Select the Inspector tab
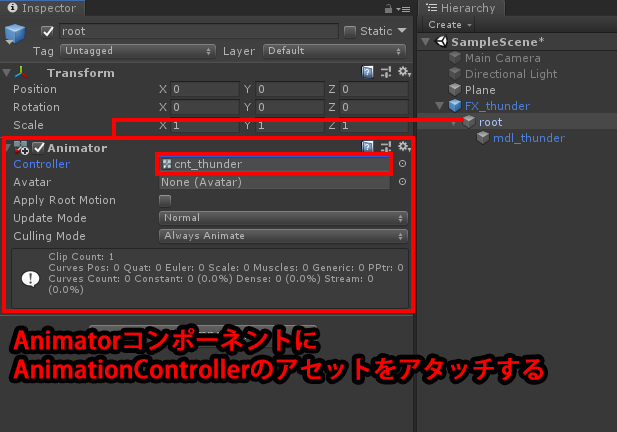 pyautogui.click(x=42, y=8)
